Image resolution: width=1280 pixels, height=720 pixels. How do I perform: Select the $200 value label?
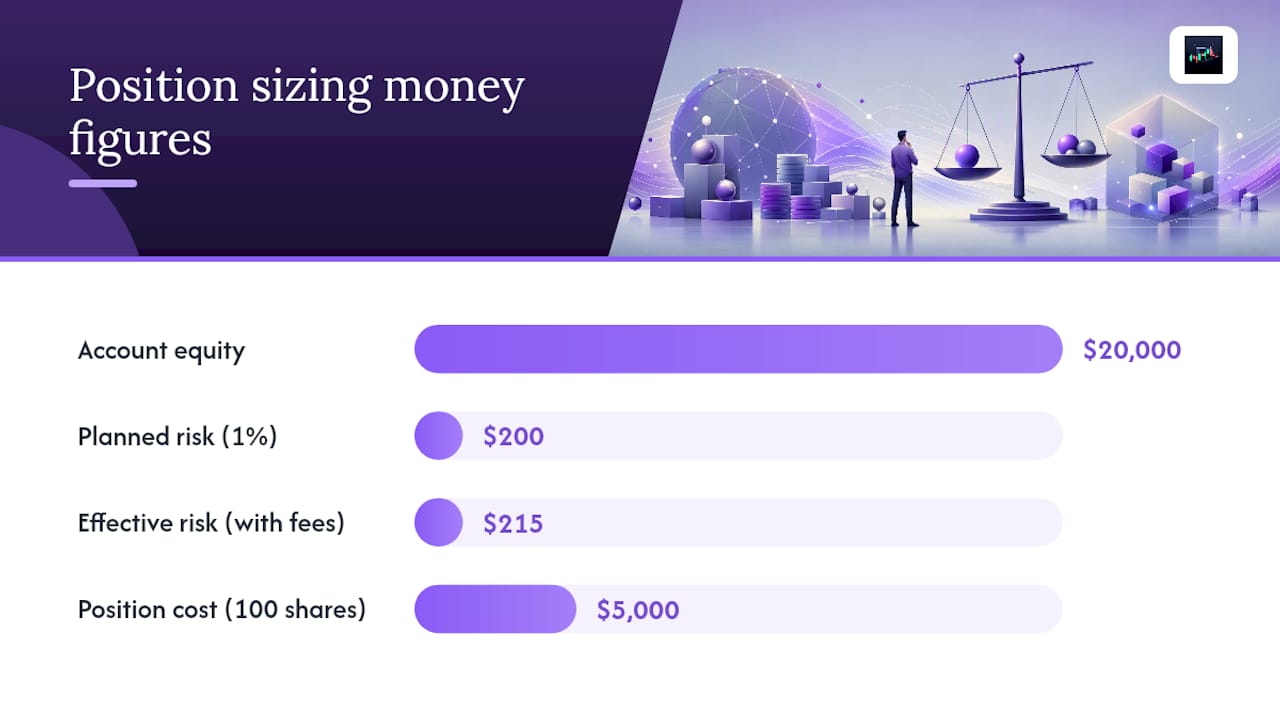click(513, 436)
